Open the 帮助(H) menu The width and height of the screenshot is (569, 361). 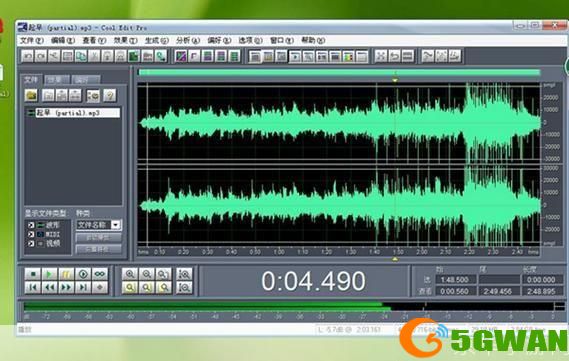click(x=313, y=40)
